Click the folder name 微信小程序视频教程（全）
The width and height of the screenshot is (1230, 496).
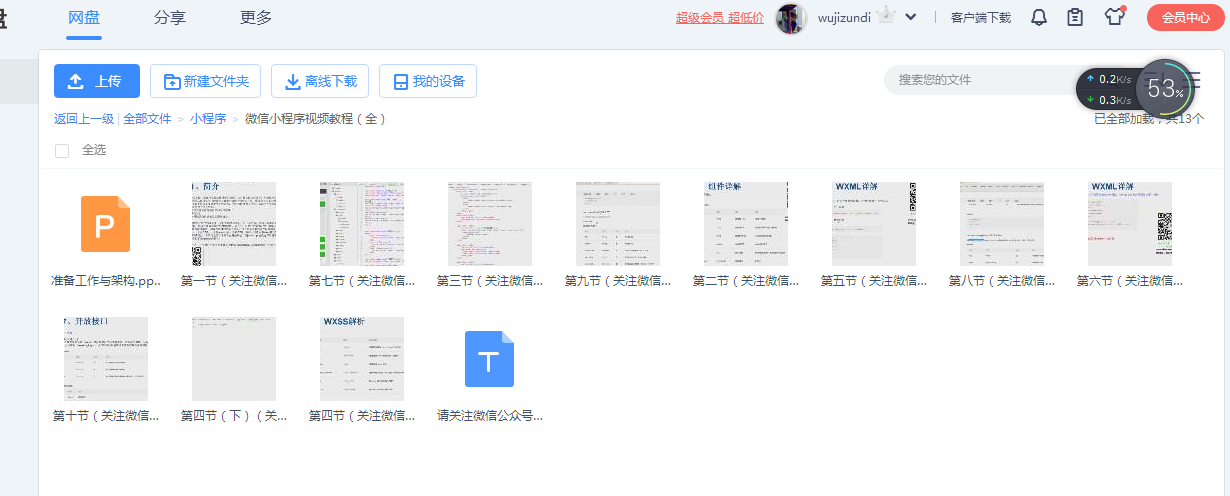tap(315, 118)
